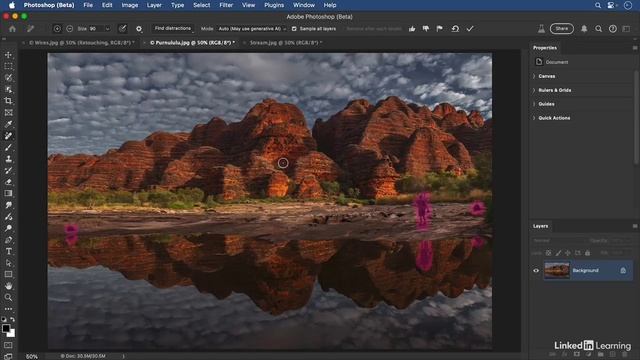Expand the Guides section
The image size is (640, 360).
coord(534,104)
